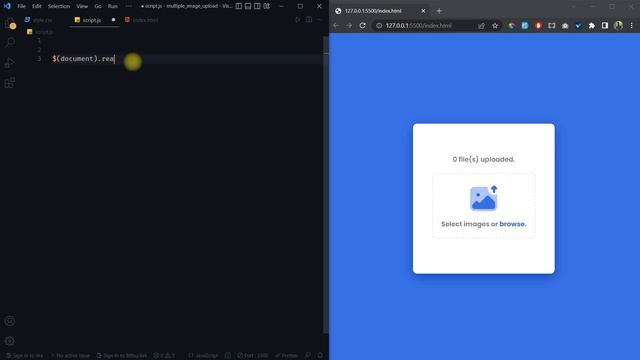The image size is (640, 360).
Task: Click the image upload icon in drop zone
Action: click(x=484, y=198)
